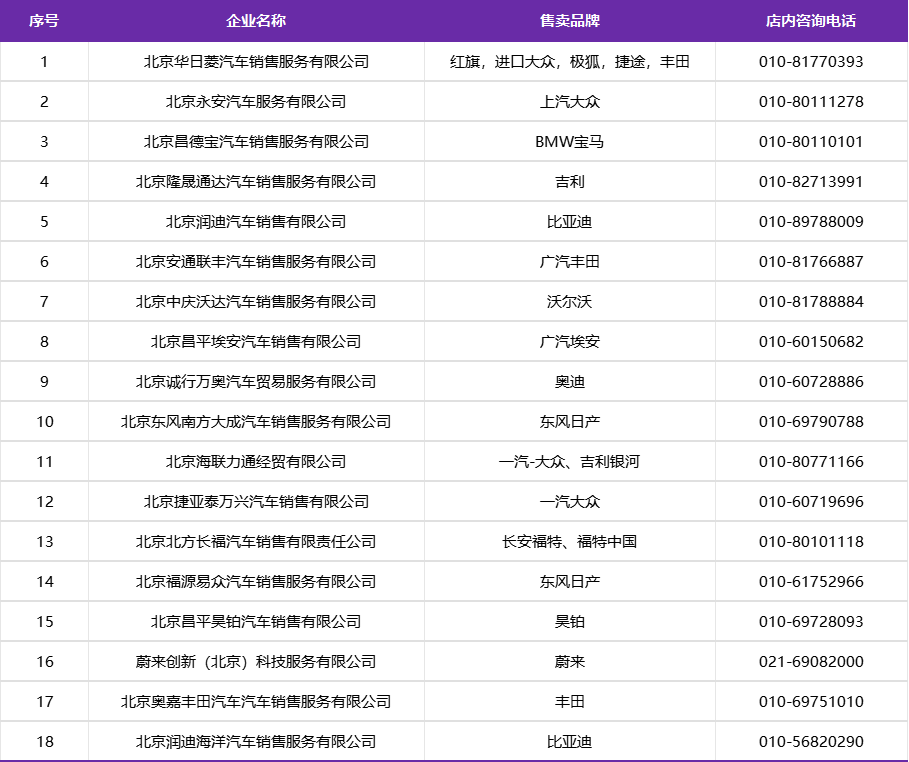Click the 售卖品牌 column header
This screenshot has width=909, height=762.
(x=570, y=21)
